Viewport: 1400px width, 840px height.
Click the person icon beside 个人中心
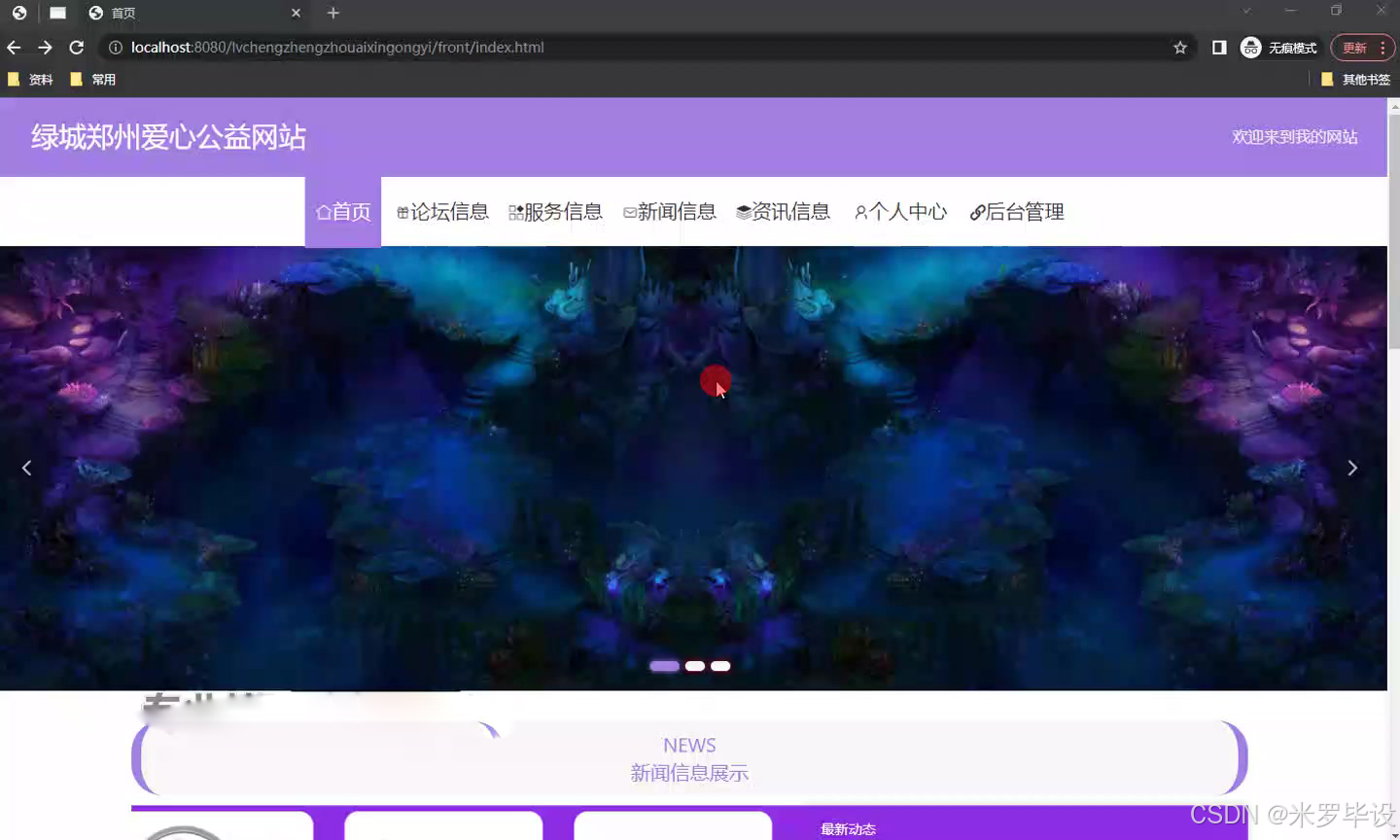point(859,211)
